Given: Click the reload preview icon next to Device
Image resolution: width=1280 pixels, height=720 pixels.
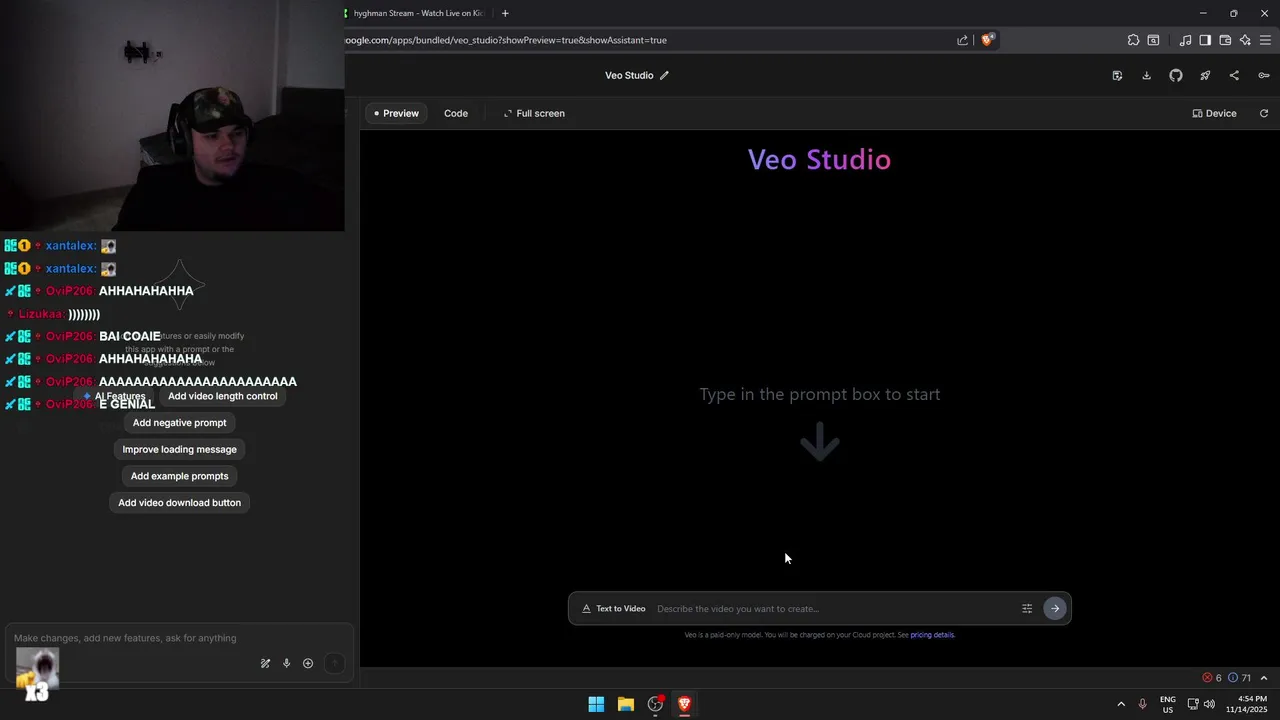Looking at the screenshot, I should coord(1264,113).
